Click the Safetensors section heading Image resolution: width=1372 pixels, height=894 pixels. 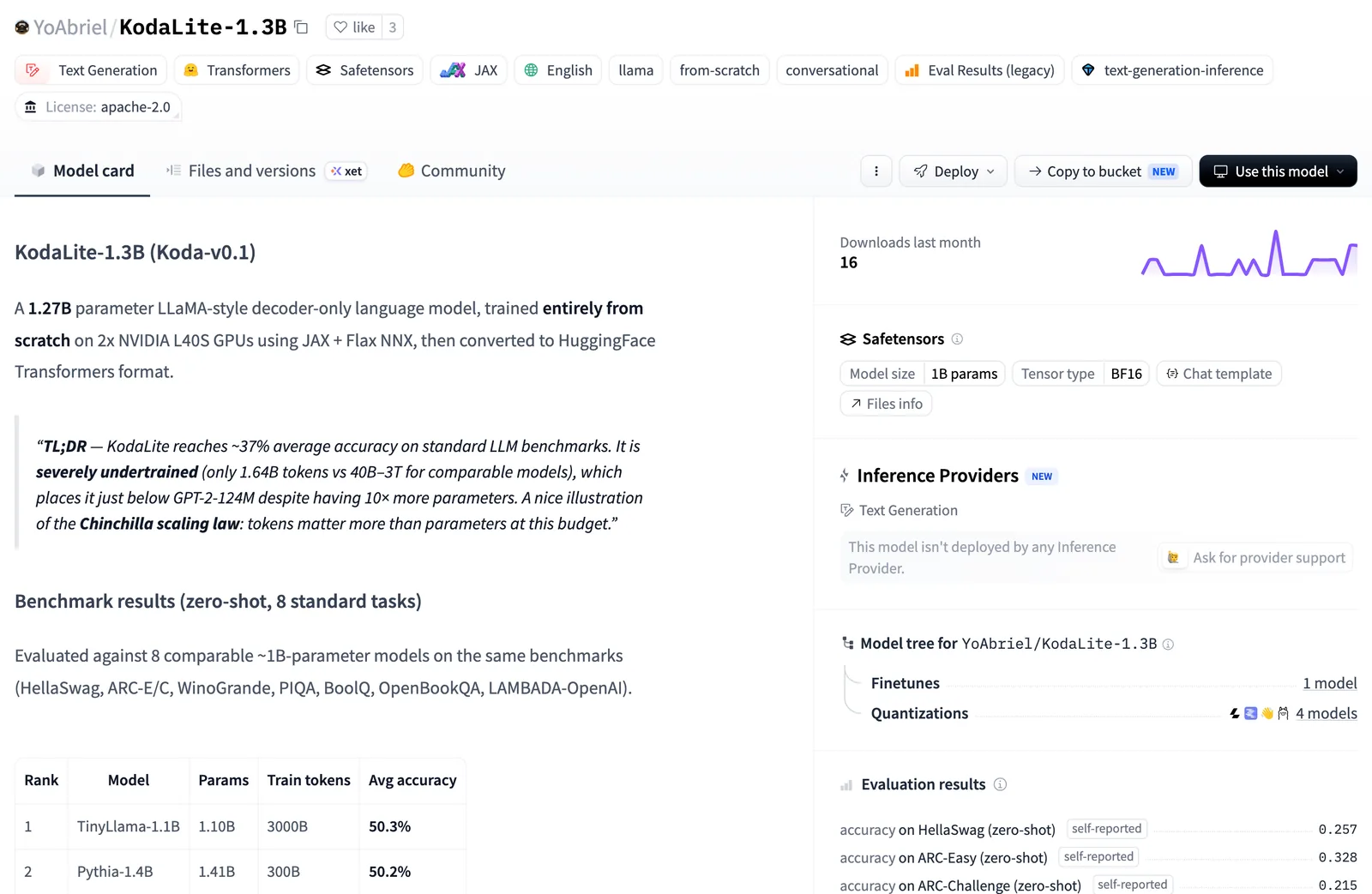[903, 339]
